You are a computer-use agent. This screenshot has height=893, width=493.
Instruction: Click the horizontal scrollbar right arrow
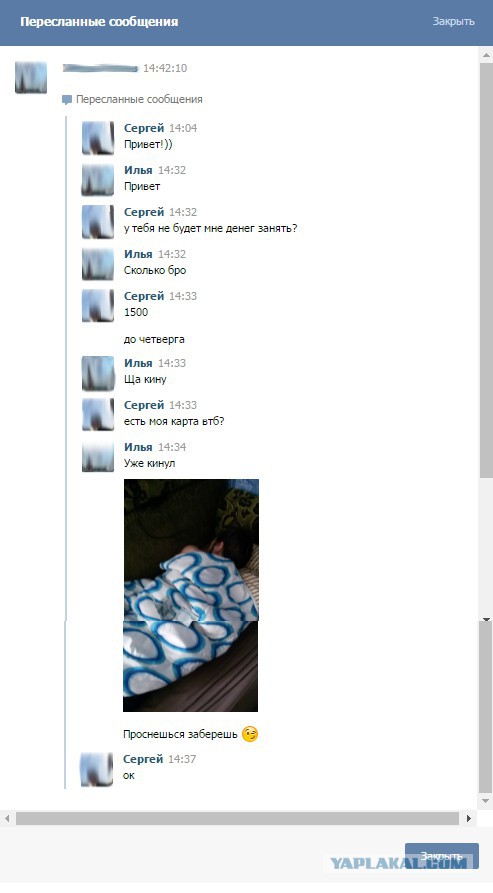click(x=469, y=818)
